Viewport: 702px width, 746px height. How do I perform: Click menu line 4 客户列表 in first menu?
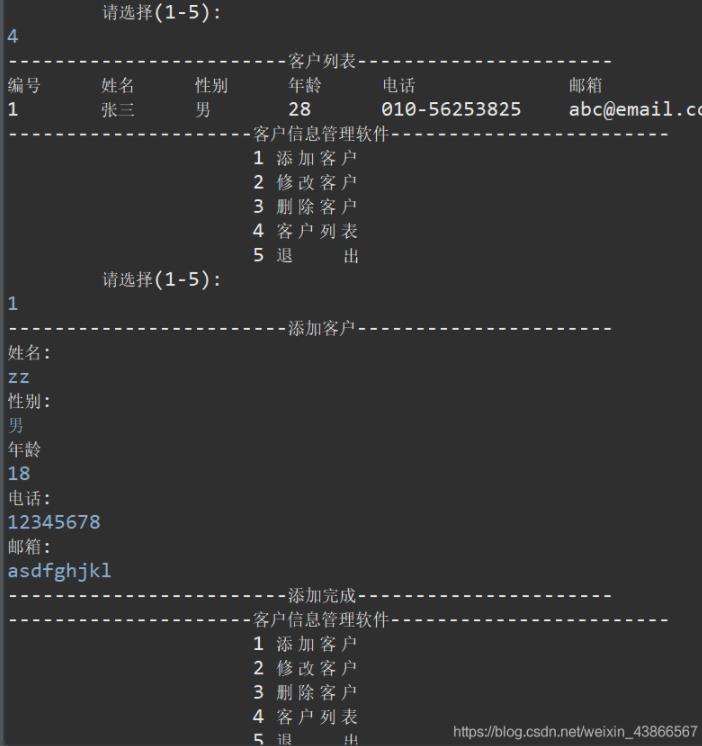click(305, 231)
